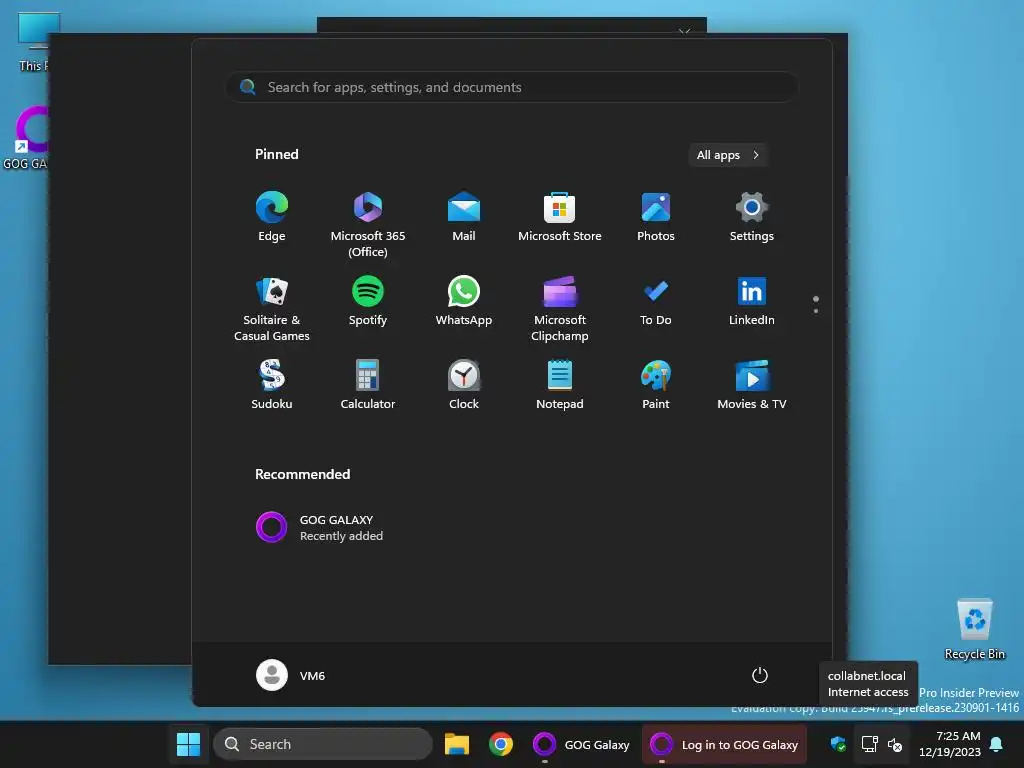Click the network tray icon
The width and height of the screenshot is (1024, 768).
click(x=869, y=744)
